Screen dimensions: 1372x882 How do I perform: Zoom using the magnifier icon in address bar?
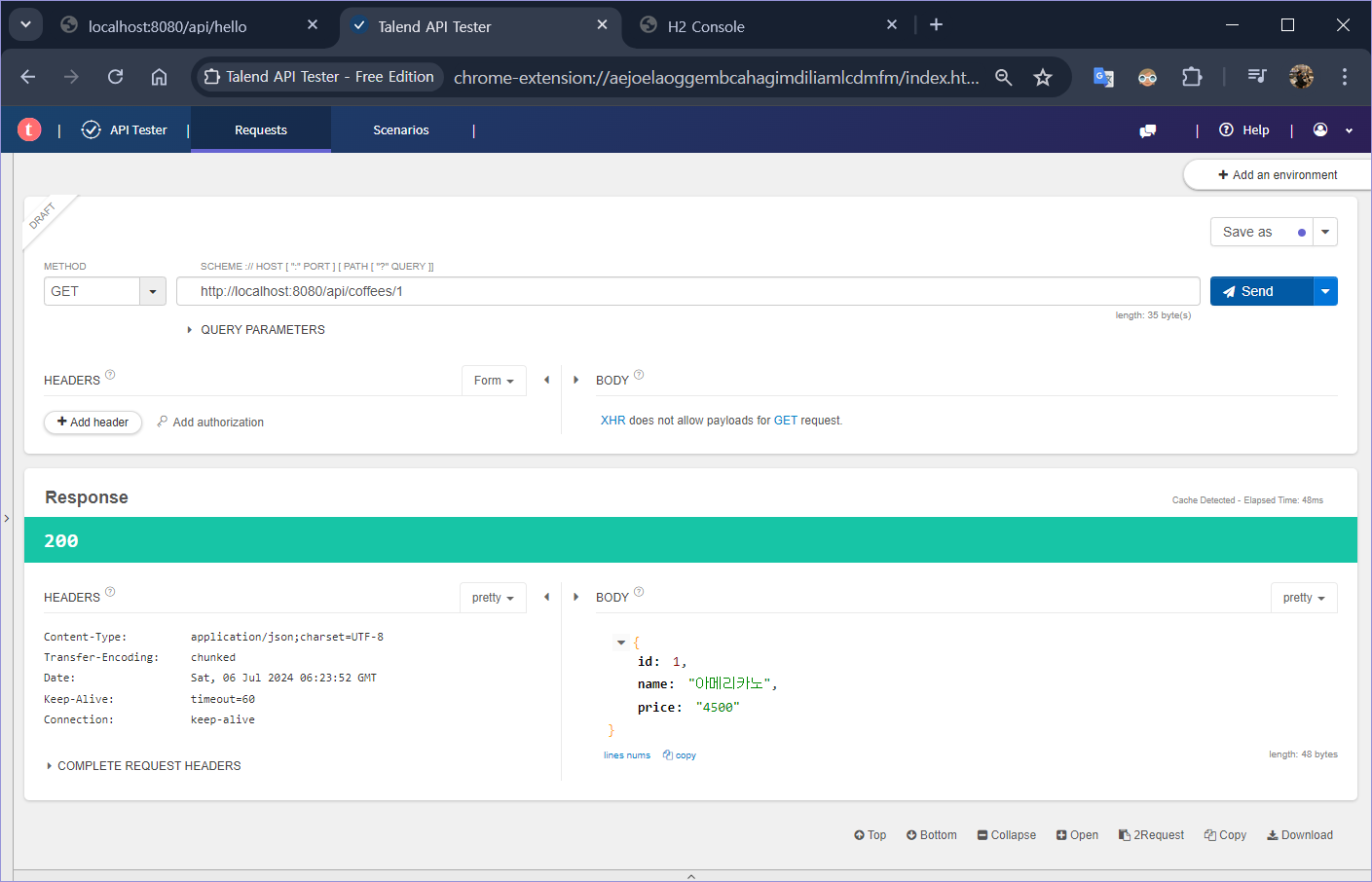click(x=1003, y=77)
